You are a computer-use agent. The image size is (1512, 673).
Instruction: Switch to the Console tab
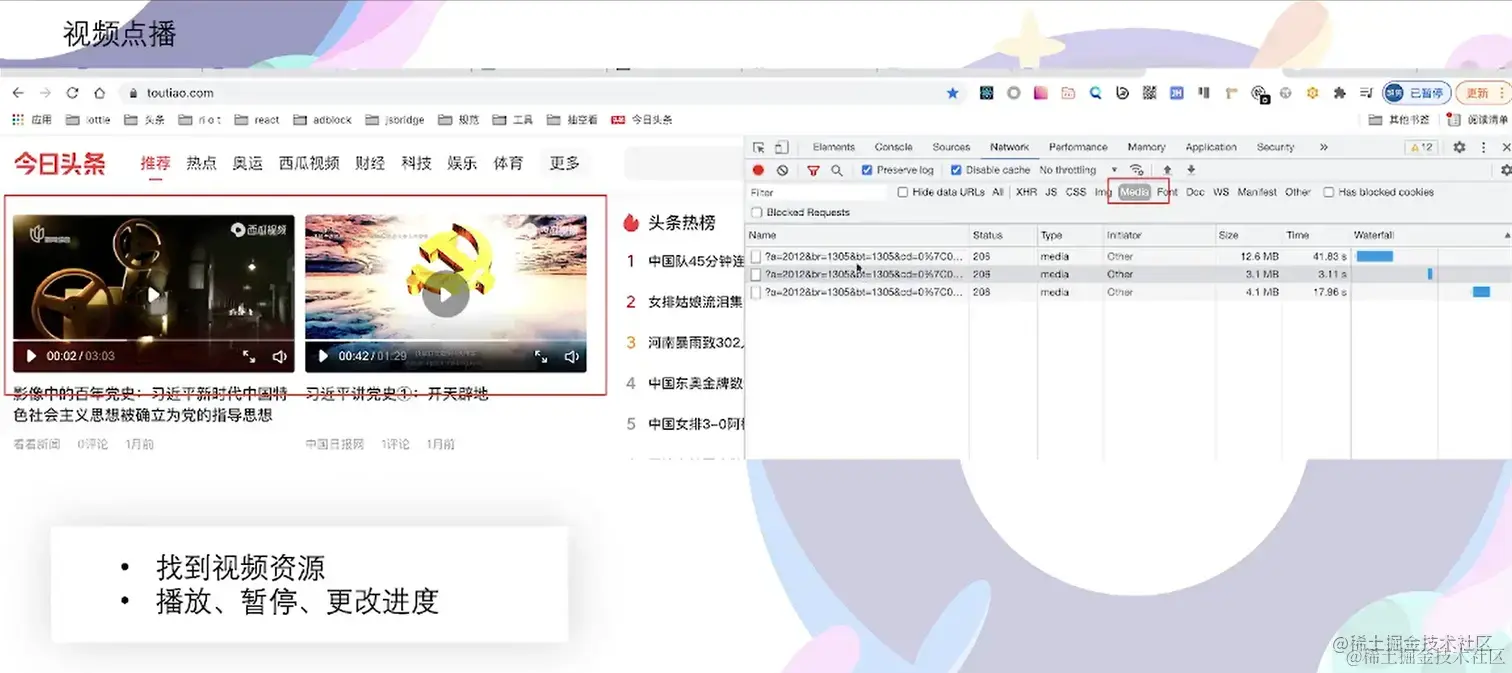click(x=893, y=147)
